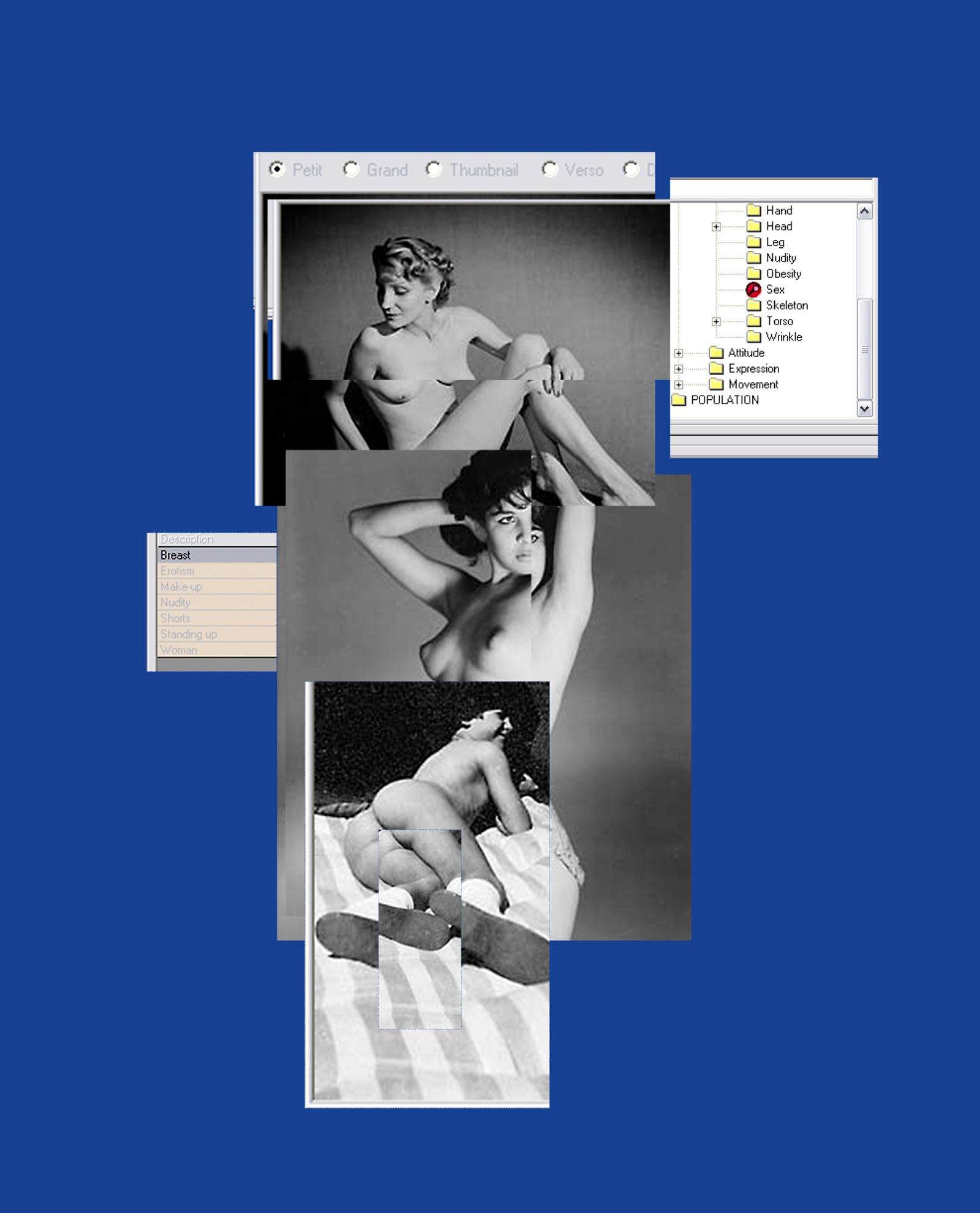Viewport: 980px width, 1213px height.
Task: Expand the Attitude category node
Action: 679,353
